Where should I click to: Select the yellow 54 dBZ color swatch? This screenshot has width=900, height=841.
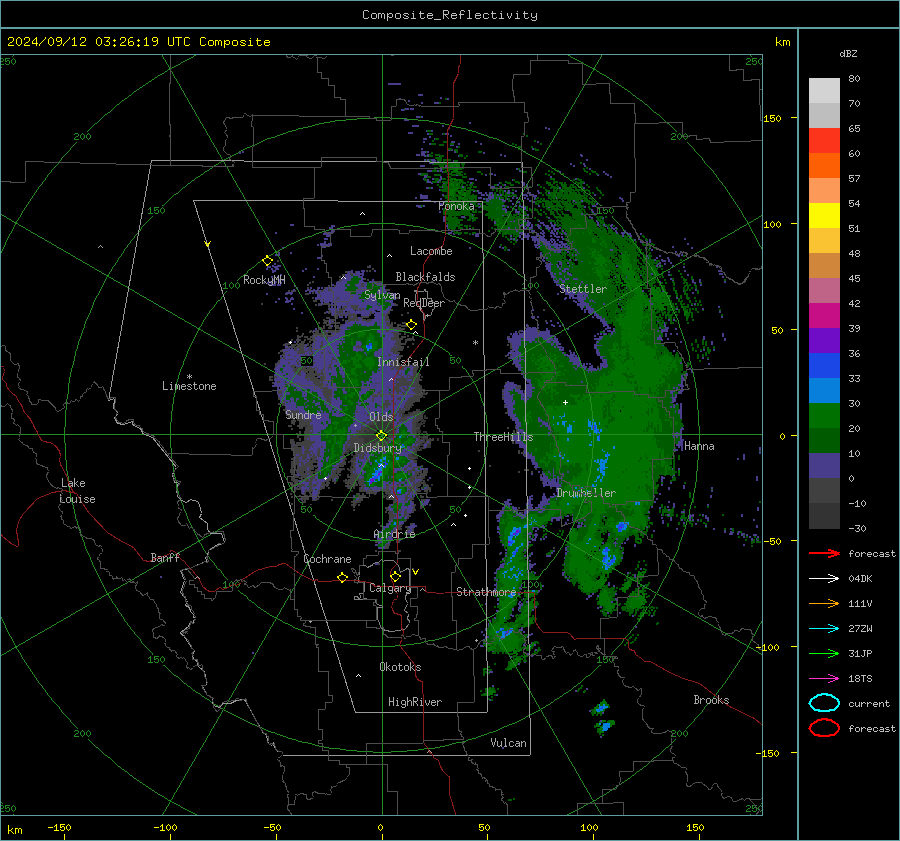click(x=824, y=216)
